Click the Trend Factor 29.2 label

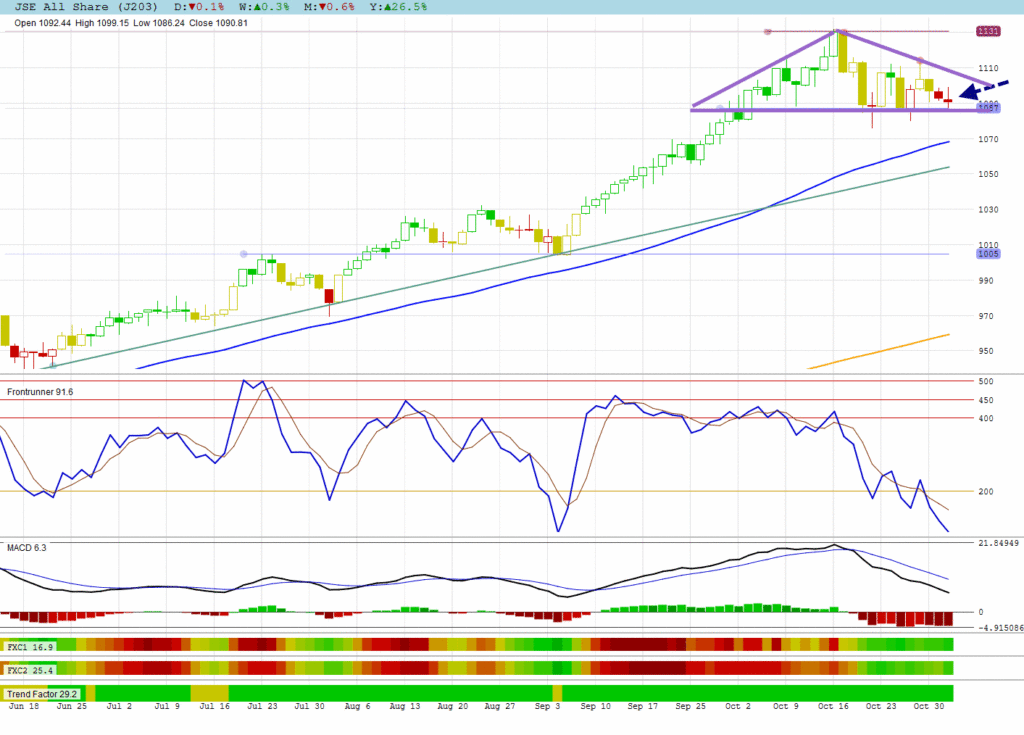(x=44, y=693)
